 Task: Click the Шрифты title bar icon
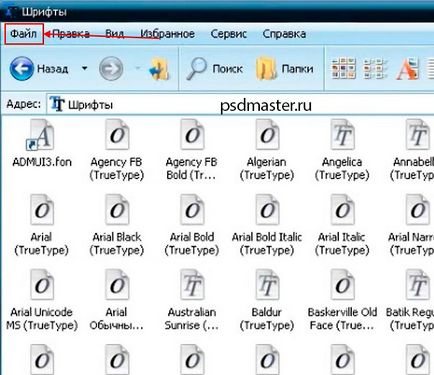[x=11, y=12]
